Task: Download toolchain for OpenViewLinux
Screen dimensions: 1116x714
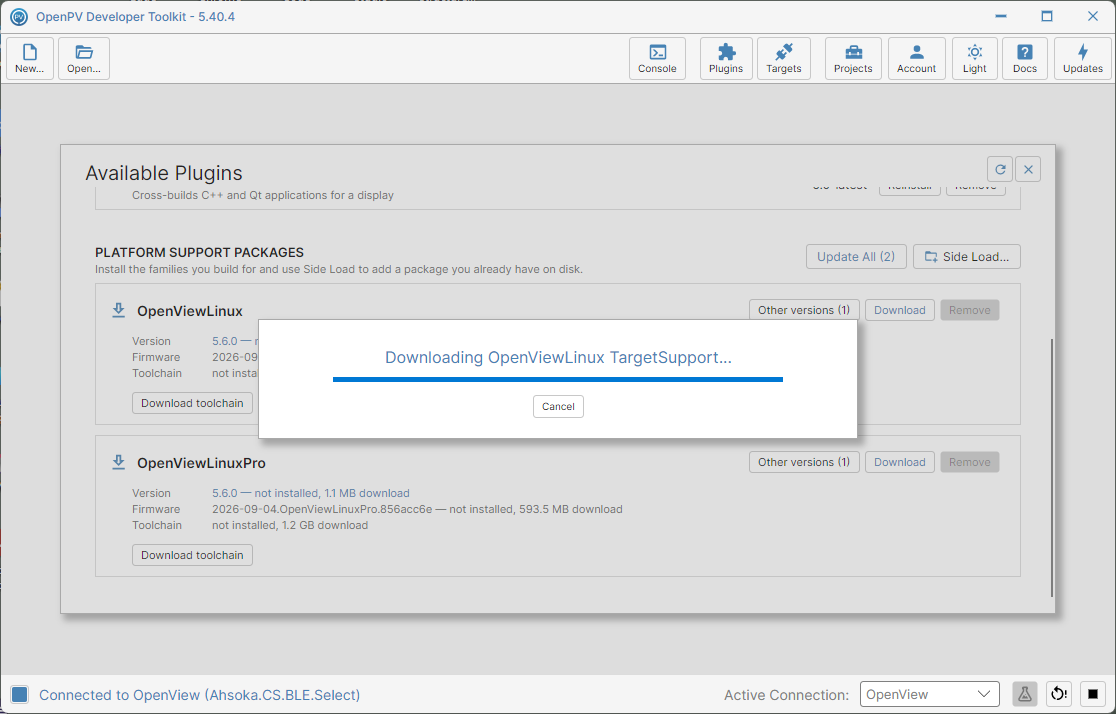Action: [192, 403]
